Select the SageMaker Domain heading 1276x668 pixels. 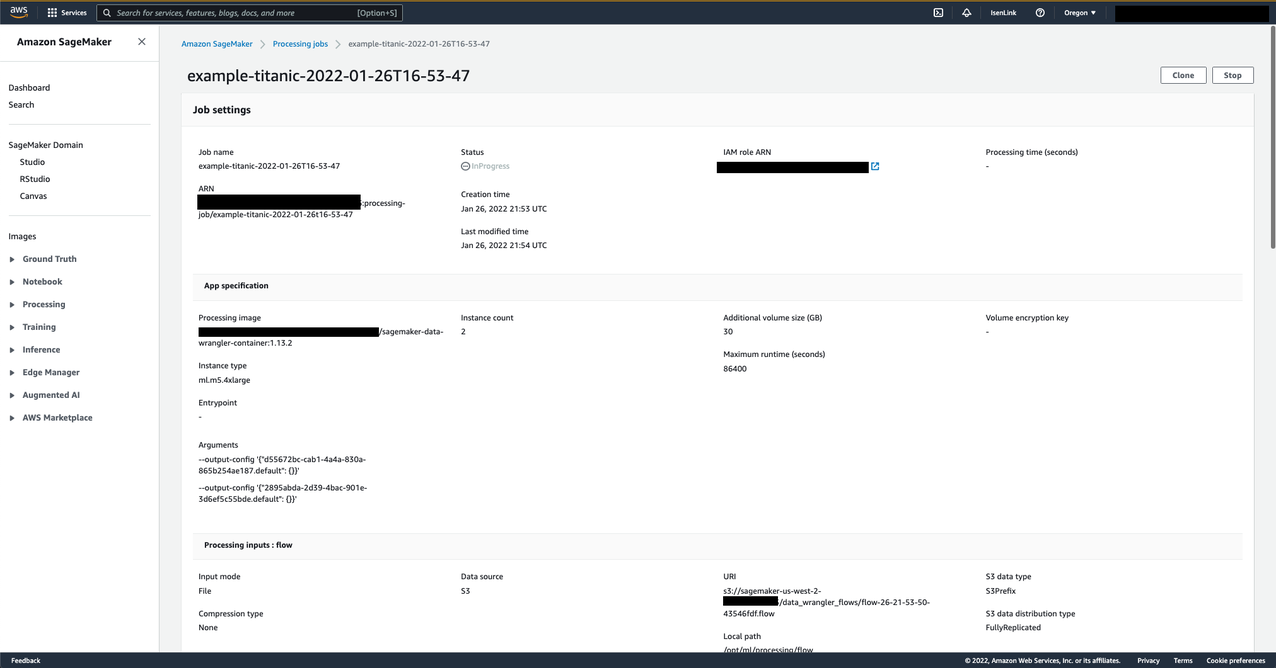[x=46, y=145]
